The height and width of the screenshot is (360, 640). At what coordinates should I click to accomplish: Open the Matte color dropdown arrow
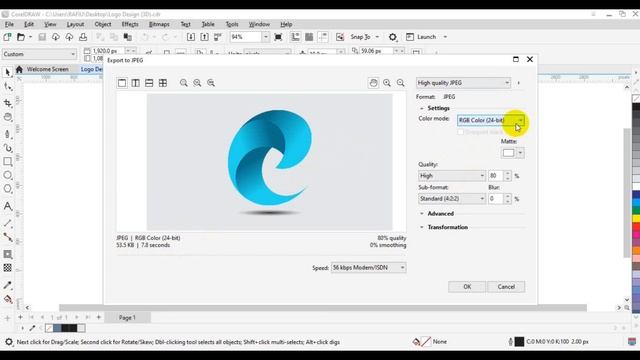tap(520, 153)
